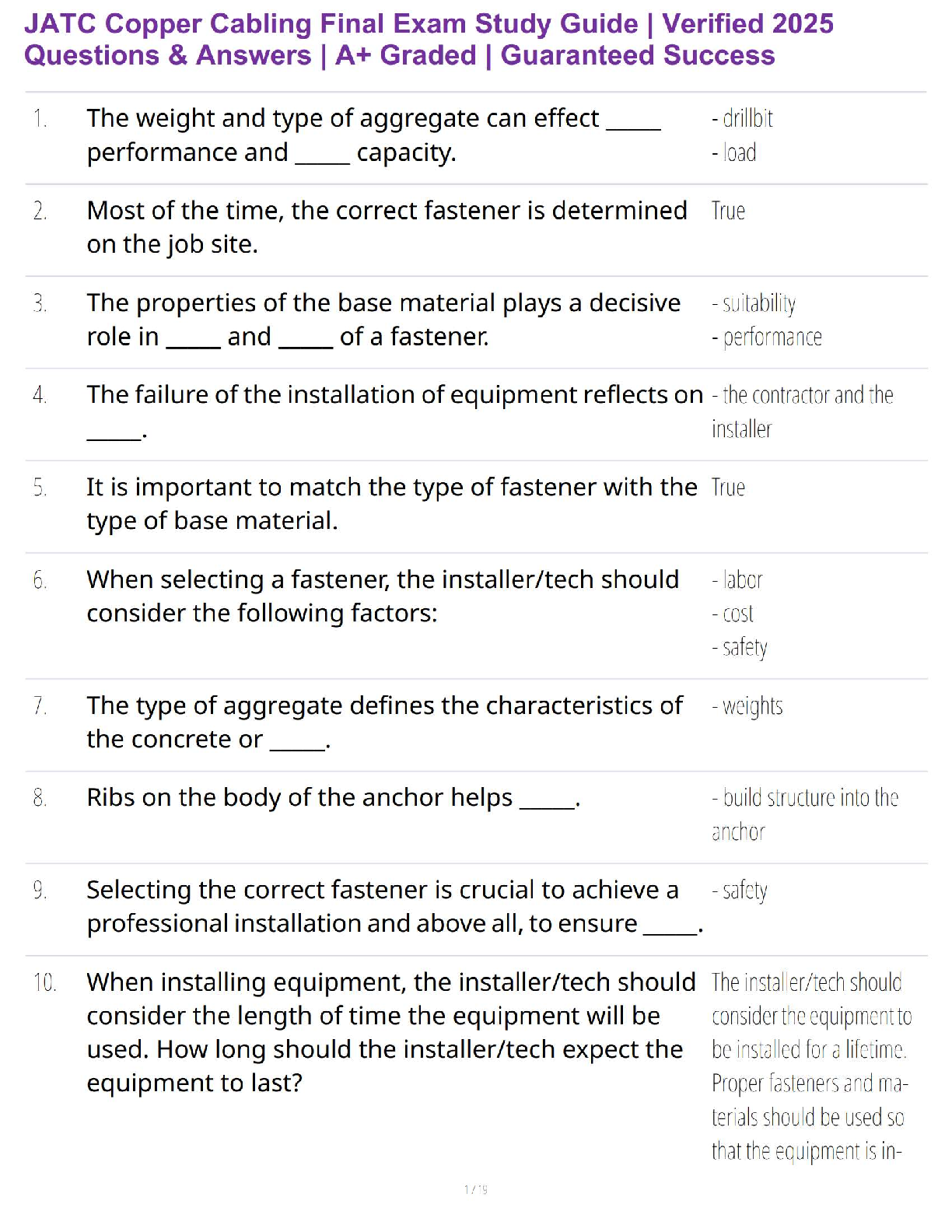
Task: Select the "- performance" answer text
Action: pyautogui.click(x=767, y=338)
